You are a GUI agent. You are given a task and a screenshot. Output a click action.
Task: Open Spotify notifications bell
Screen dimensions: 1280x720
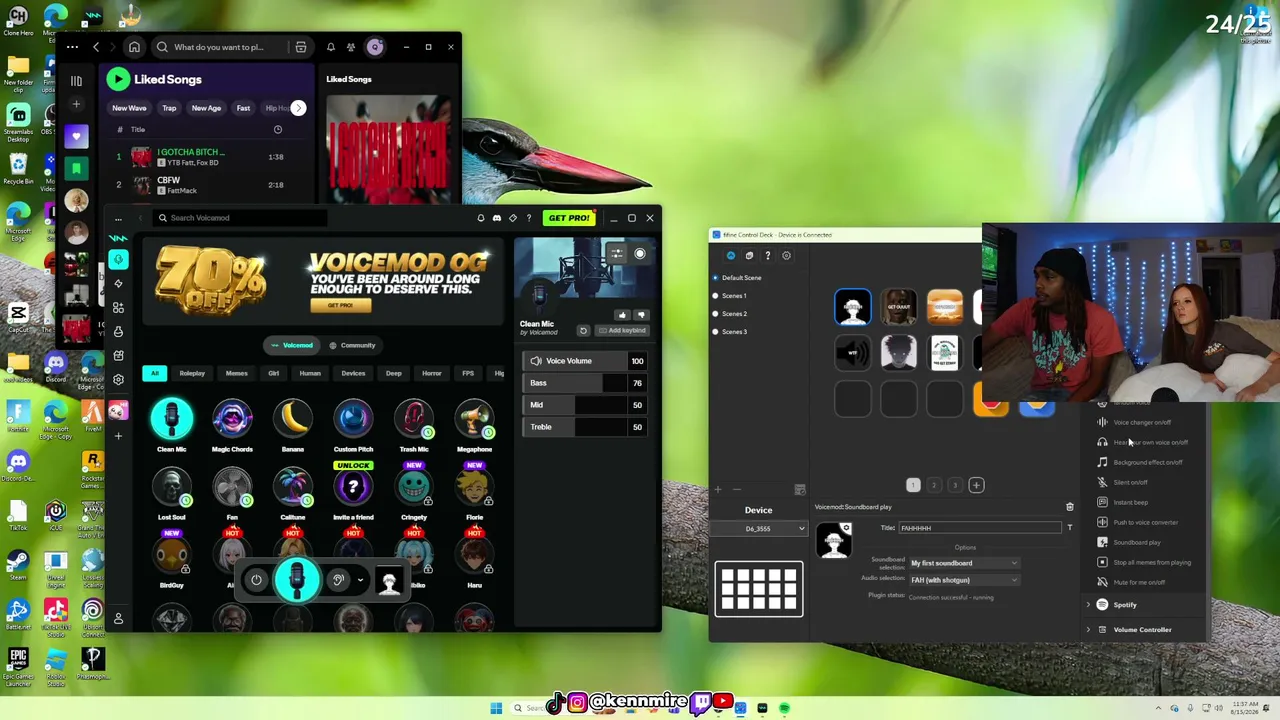[x=331, y=47]
